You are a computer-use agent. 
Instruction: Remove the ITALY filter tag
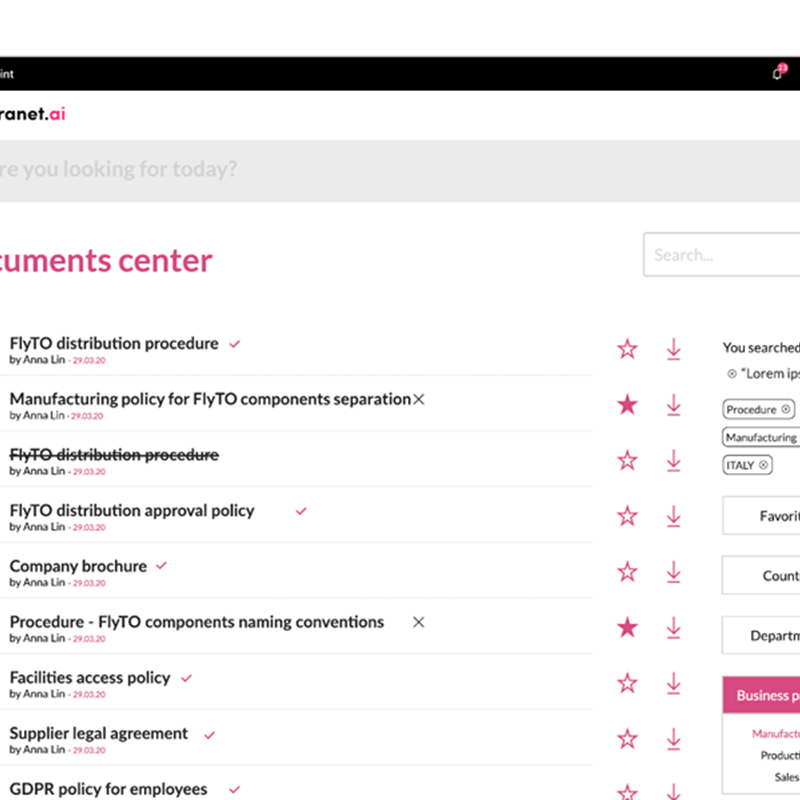point(764,465)
